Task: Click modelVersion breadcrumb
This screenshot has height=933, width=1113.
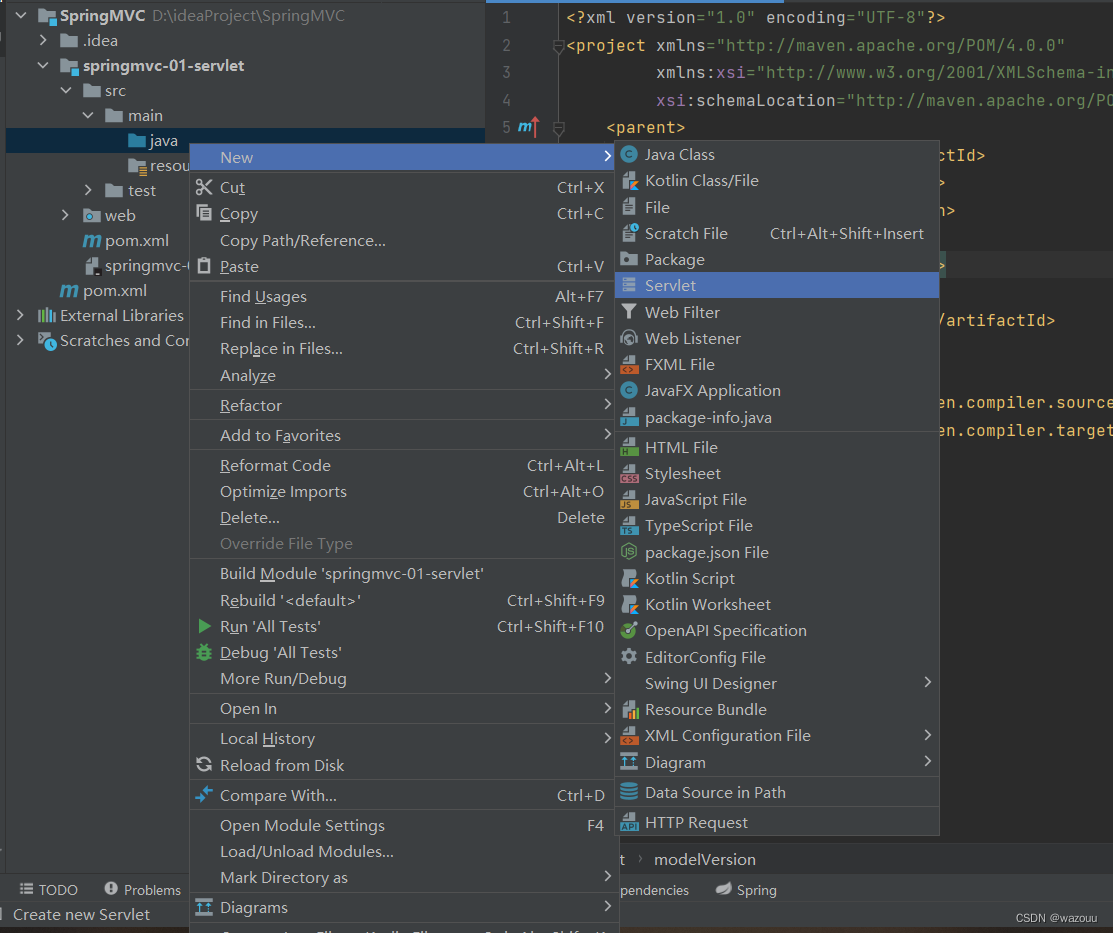Action: point(704,859)
